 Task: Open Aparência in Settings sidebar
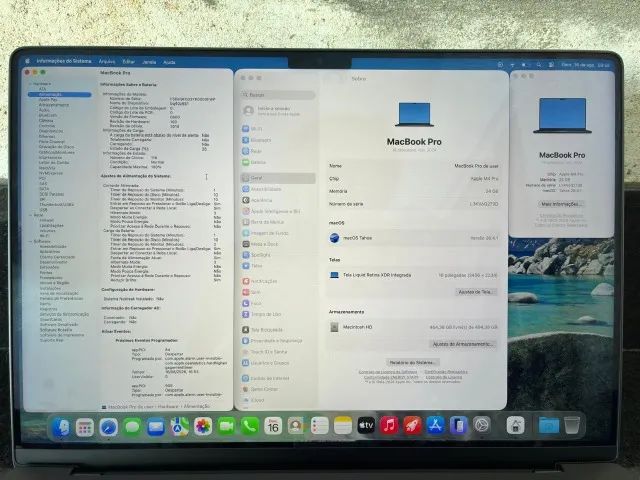278,200
